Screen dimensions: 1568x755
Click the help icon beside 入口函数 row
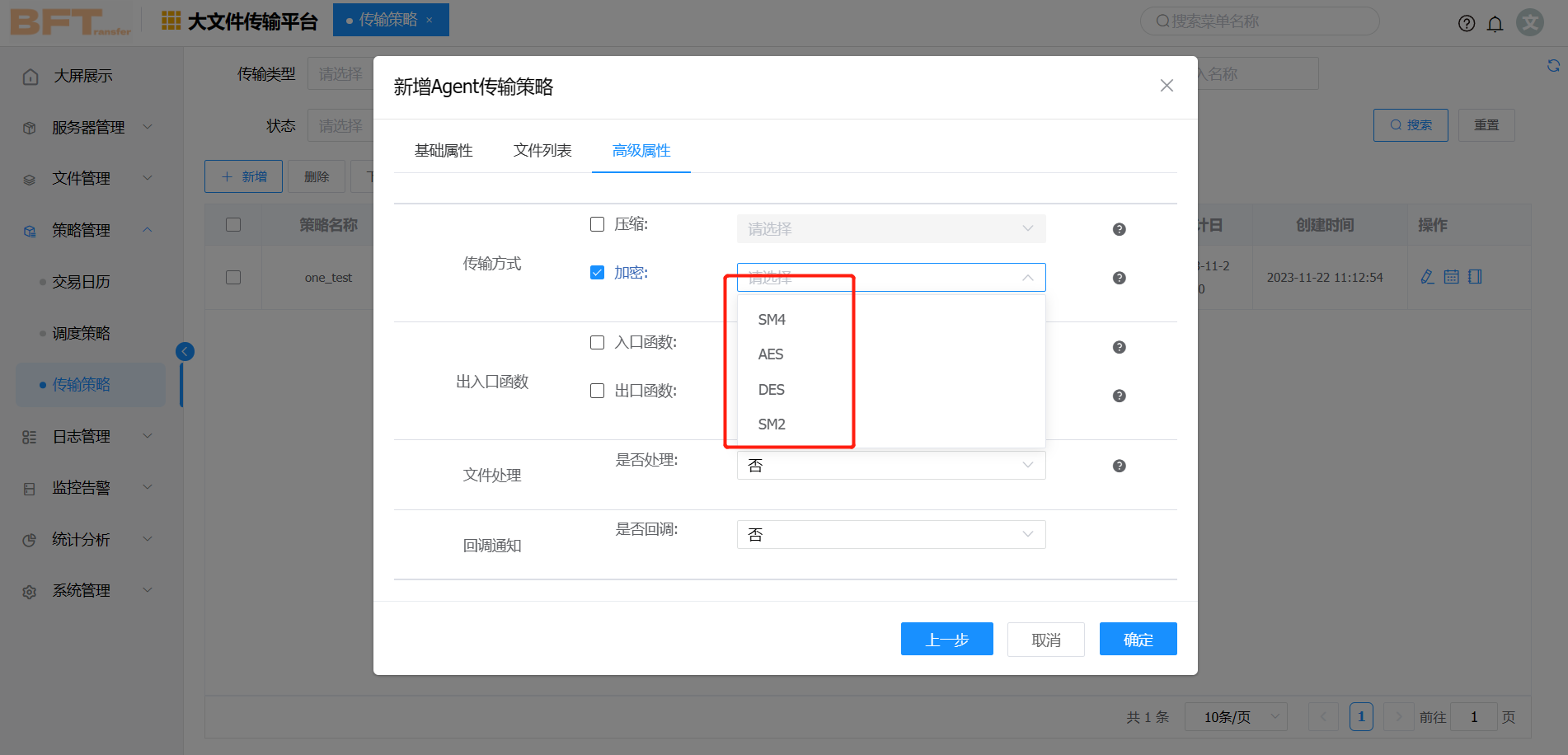tap(1119, 347)
